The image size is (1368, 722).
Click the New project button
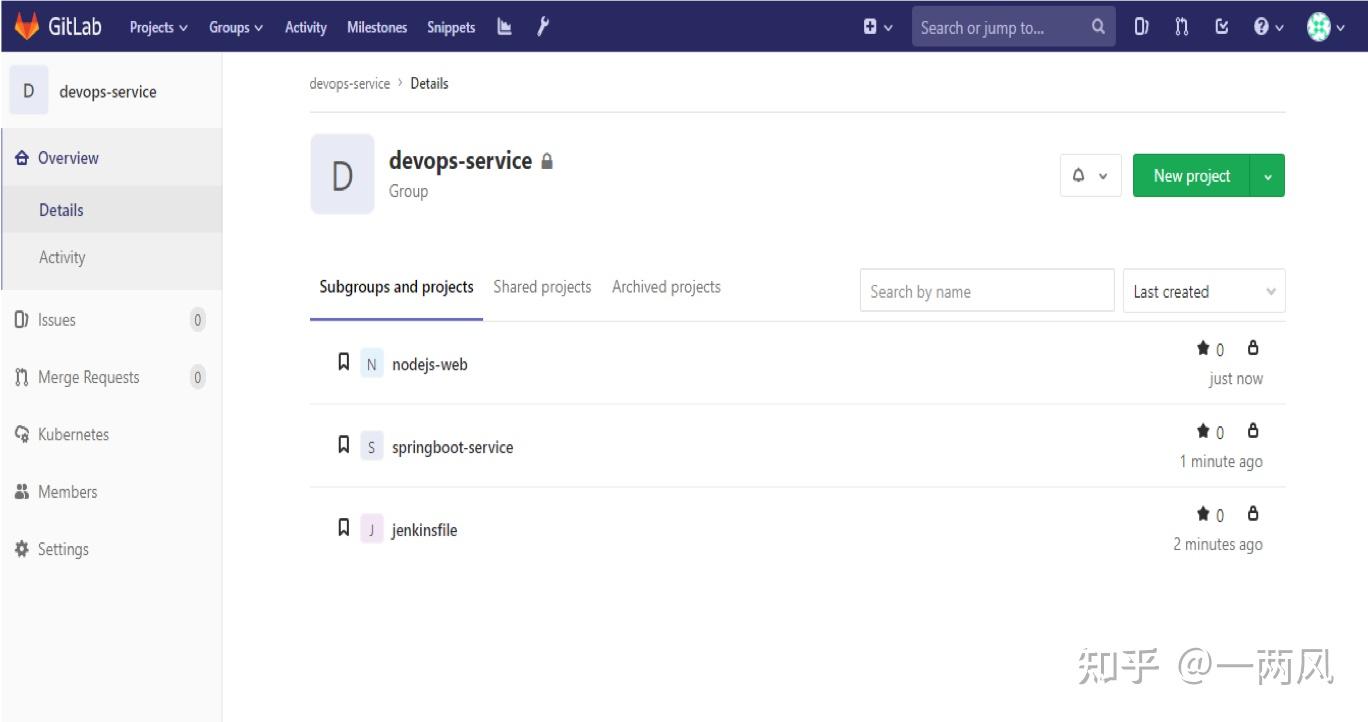pyautogui.click(x=1190, y=175)
